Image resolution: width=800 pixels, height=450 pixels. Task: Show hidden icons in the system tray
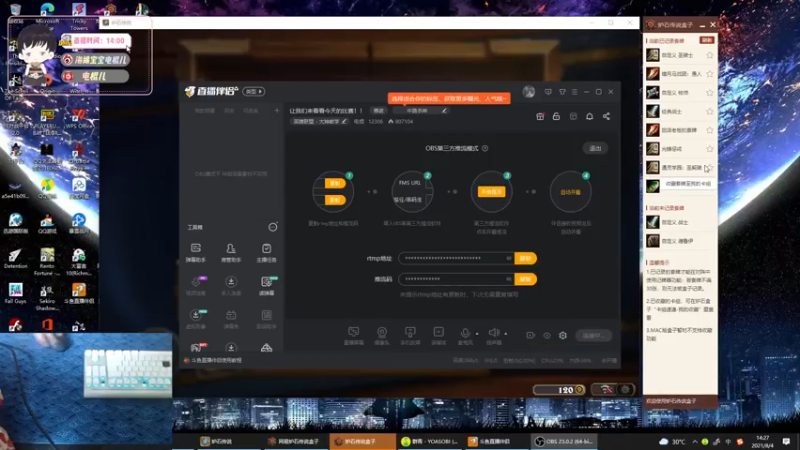[x=694, y=441]
